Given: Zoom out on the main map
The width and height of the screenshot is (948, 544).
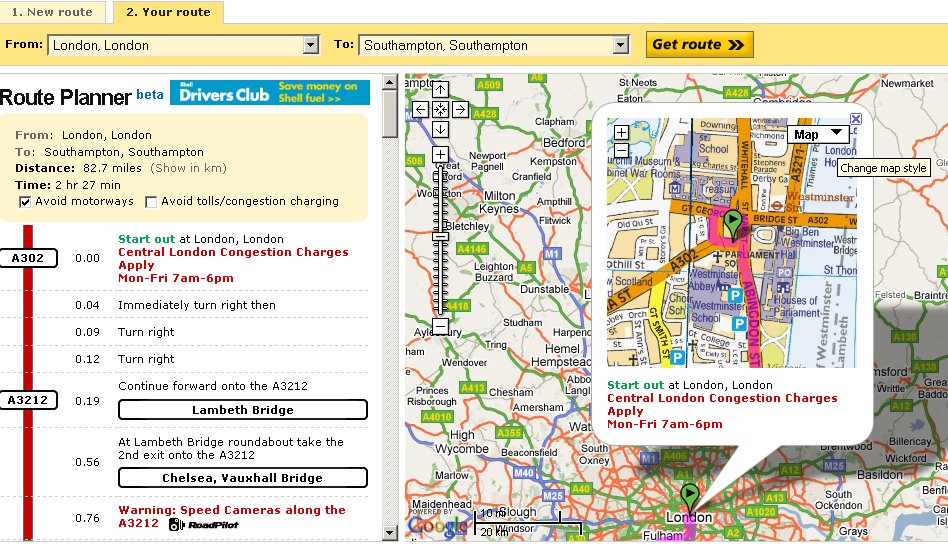Looking at the screenshot, I should 440,327.
